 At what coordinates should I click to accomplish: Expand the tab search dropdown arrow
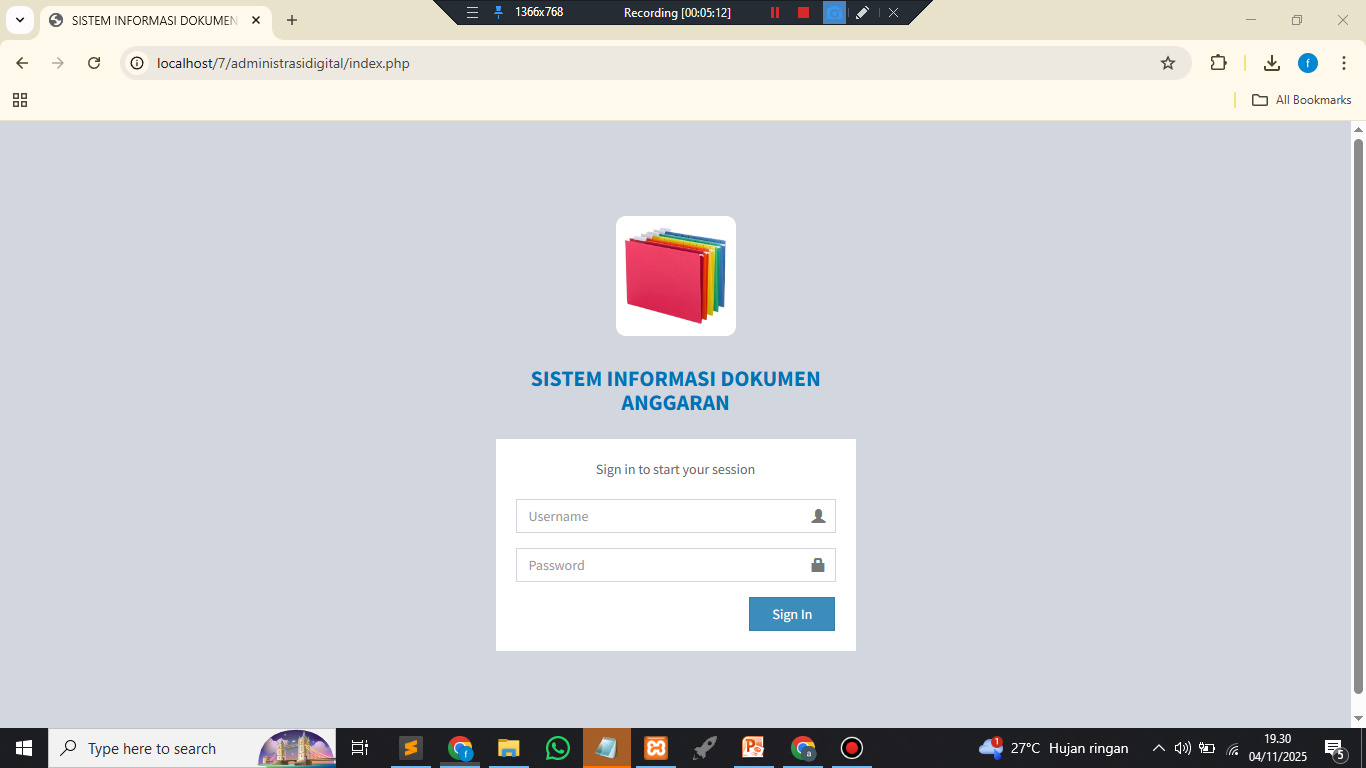19,20
